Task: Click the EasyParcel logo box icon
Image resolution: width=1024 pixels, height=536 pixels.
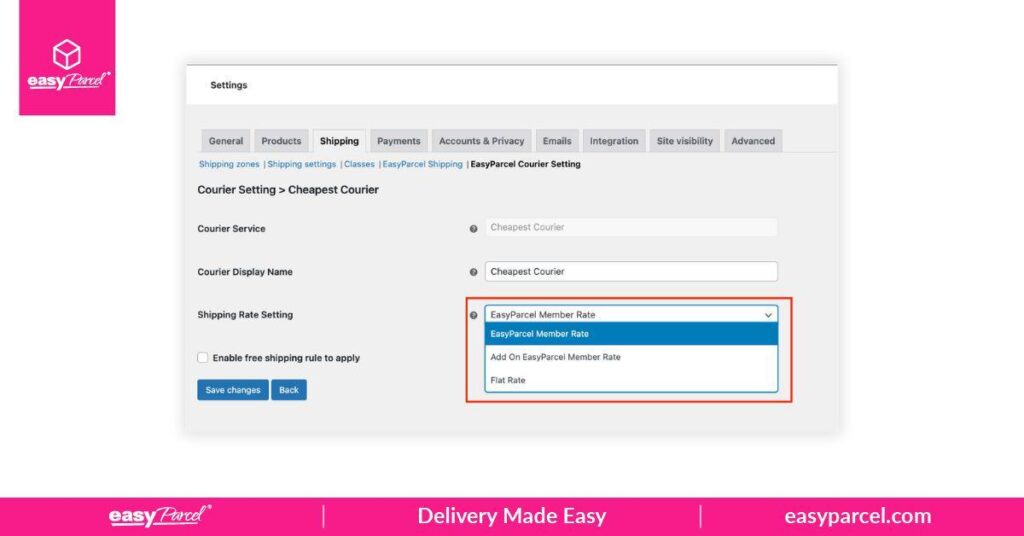Action: 67,54
